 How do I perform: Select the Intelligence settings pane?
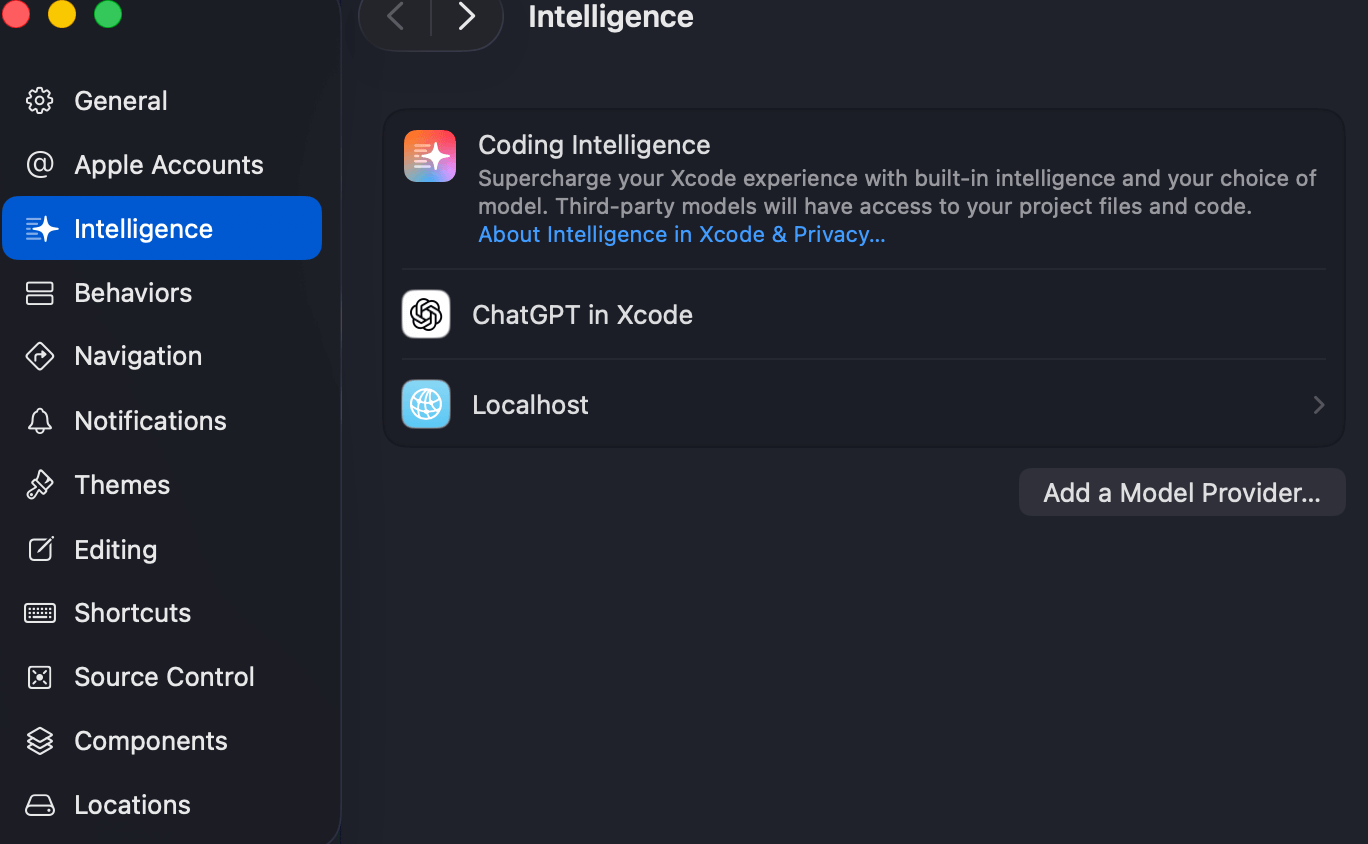click(x=162, y=229)
